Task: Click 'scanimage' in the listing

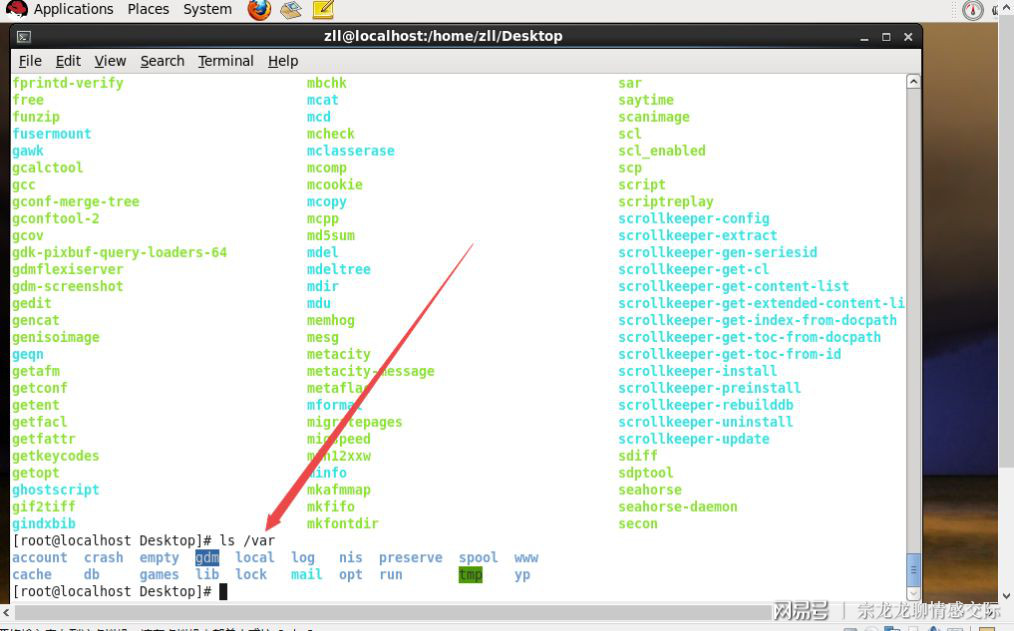Action: click(x=654, y=117)
